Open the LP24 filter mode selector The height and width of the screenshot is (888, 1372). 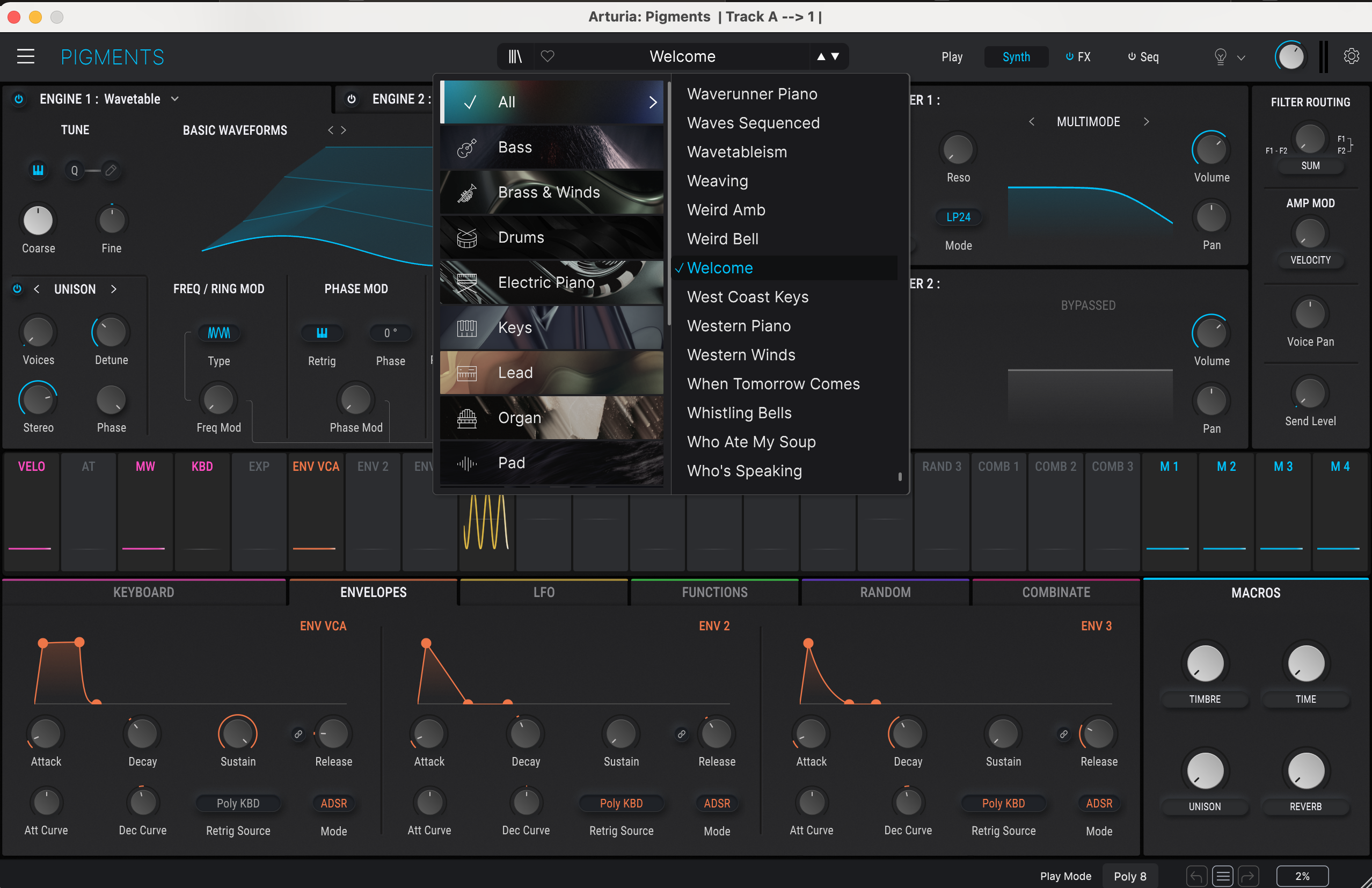click(x=958, y=217)
